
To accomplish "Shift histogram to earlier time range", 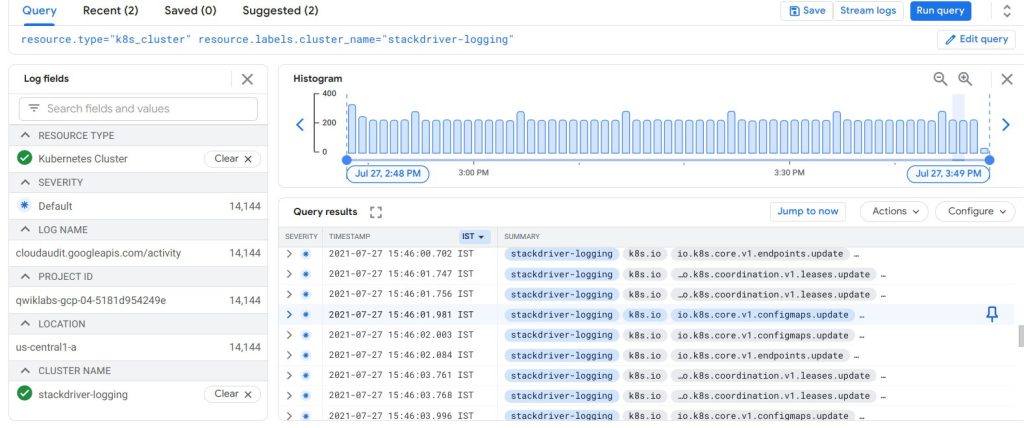I will (x=299, y=124).
